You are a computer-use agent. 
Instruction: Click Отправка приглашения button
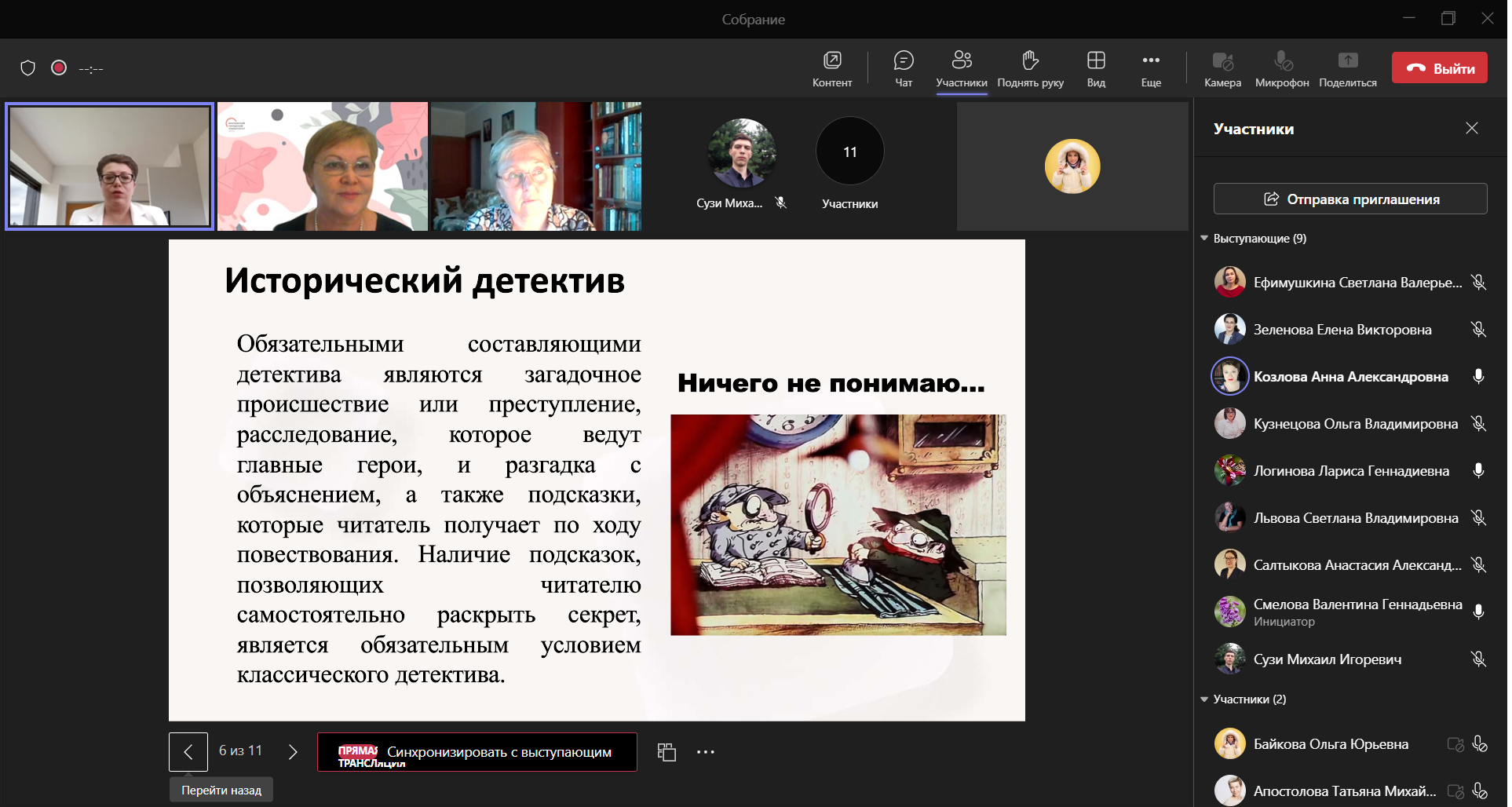click(x=1350, y=199)
